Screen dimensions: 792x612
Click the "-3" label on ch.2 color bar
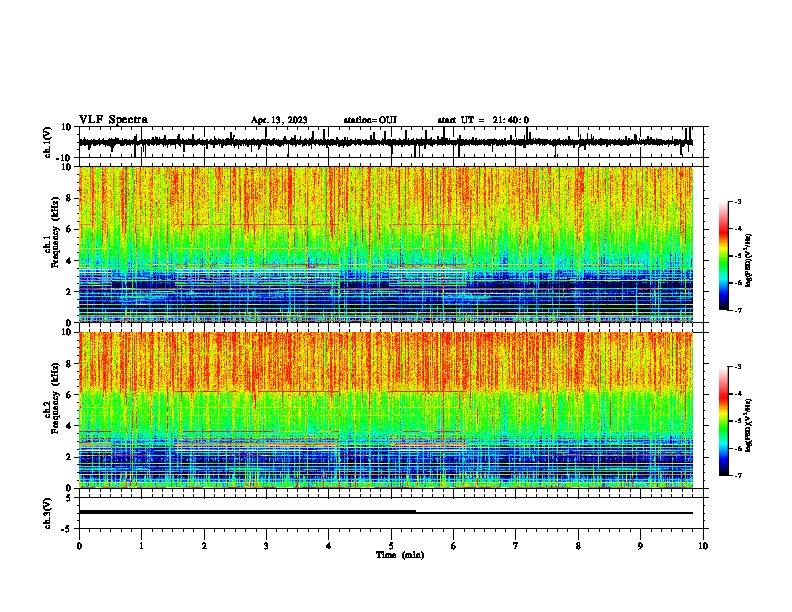[x=737, y=367]
